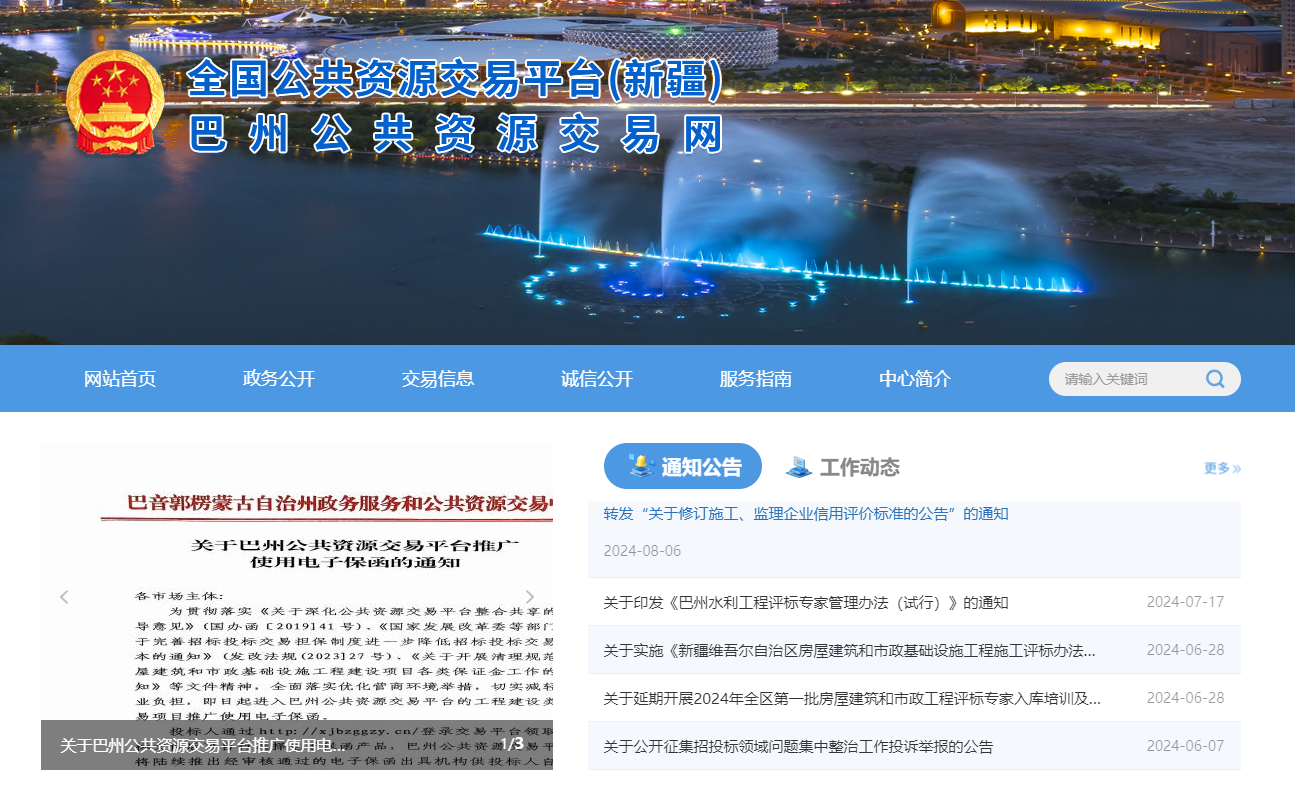
Task: Open the 诚信公开 menu
Action: tap(595, 379)
